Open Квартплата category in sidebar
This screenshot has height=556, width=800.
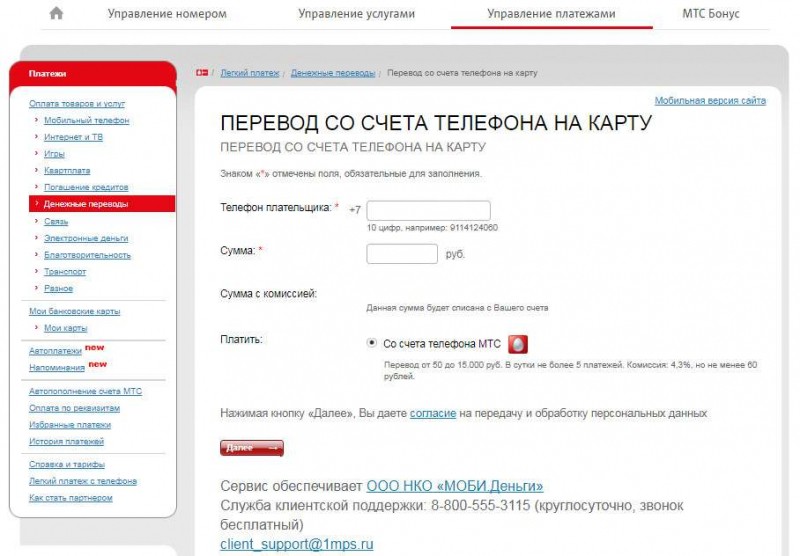pyautogui.click(x=67, y=171)
